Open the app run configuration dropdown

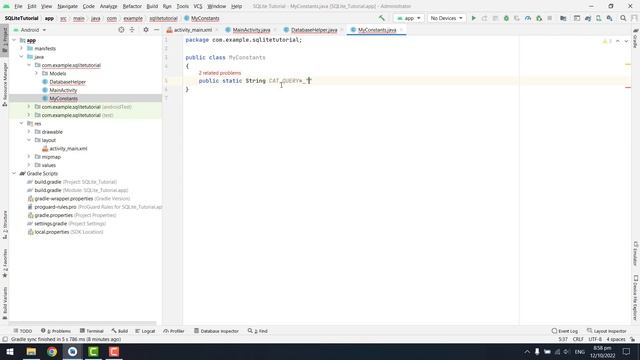coord(409,18)
